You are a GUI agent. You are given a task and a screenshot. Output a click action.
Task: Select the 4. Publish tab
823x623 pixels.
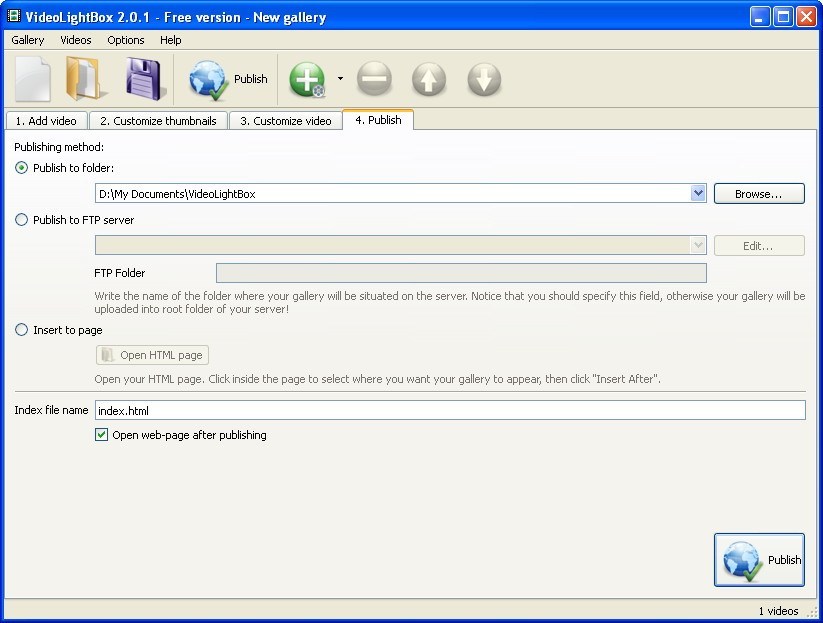[x=378, y=120]
